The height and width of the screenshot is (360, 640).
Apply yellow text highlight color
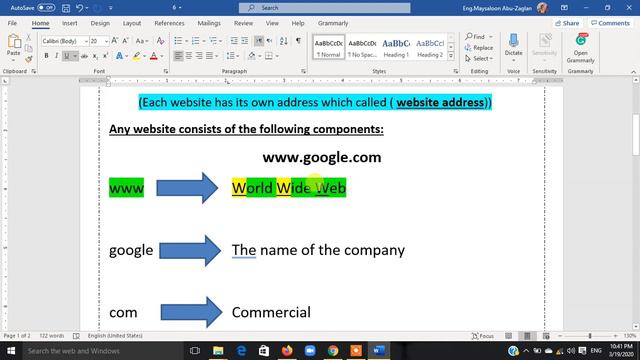click(136, 56)
